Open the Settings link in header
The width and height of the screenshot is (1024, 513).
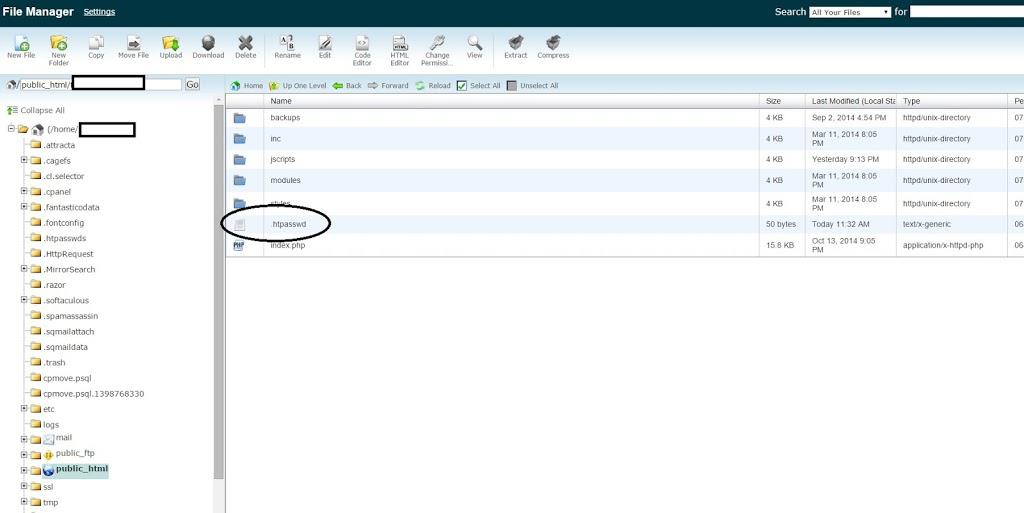click(x=99, y=12)
